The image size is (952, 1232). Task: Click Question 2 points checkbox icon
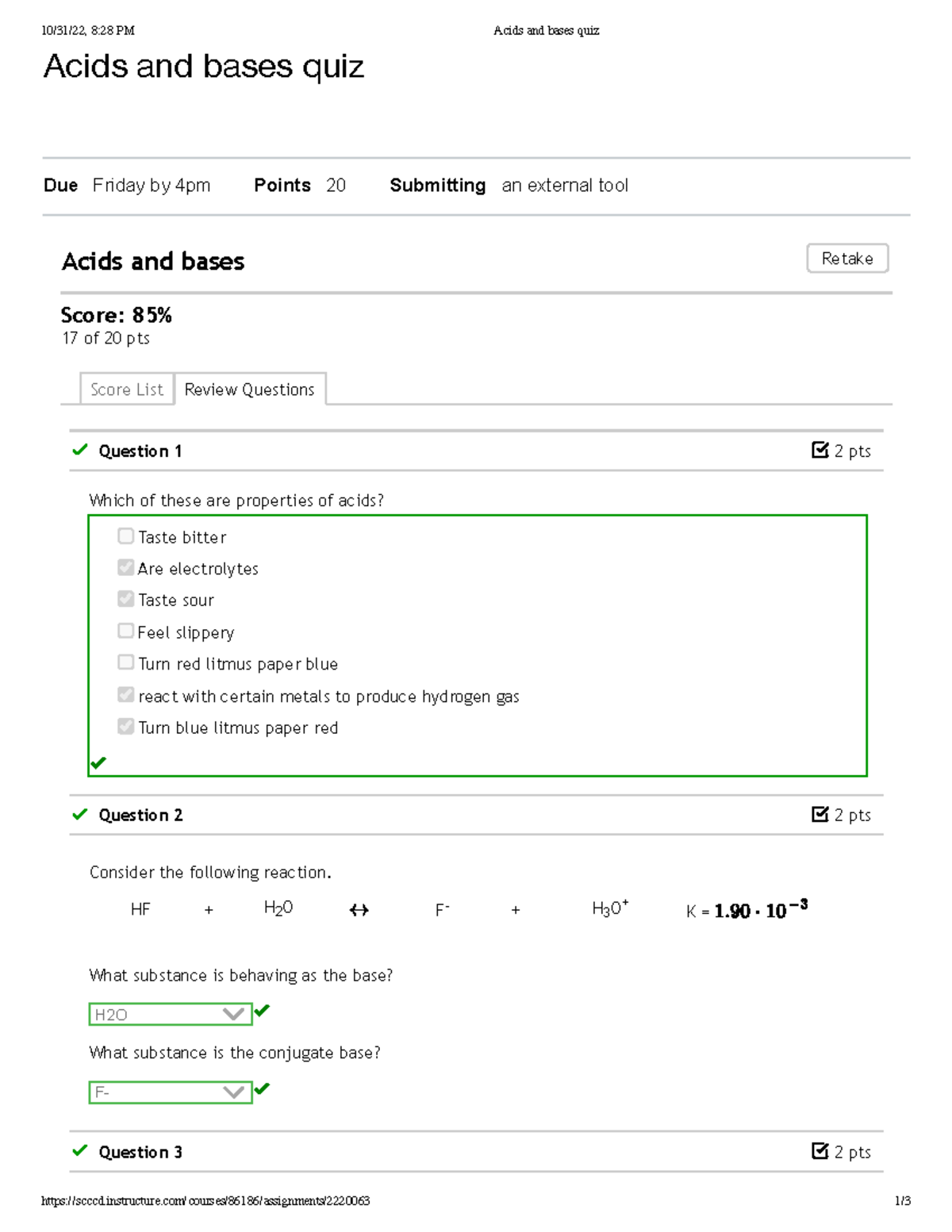820,814
